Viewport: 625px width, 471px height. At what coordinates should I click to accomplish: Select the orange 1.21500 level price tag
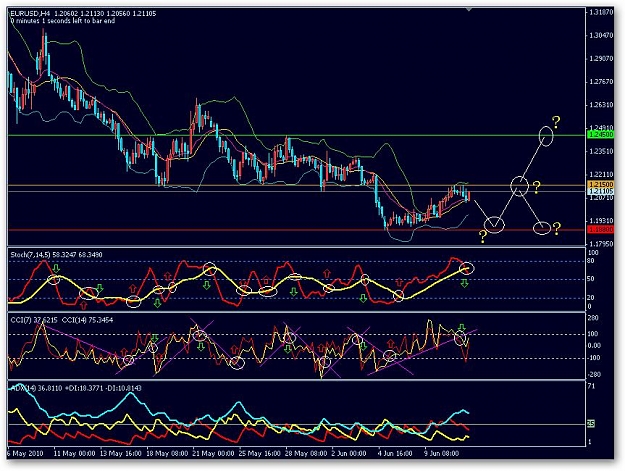[x=601, y=185]
